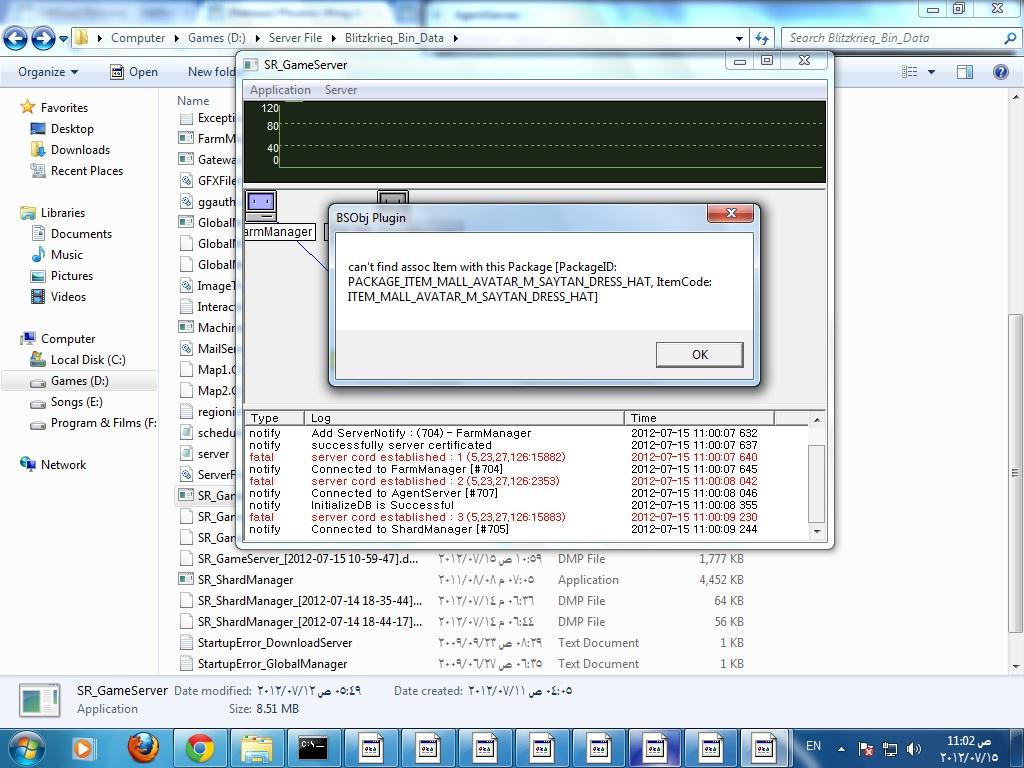Select Games (D:) in the navigation pane
Image resolution: width=1024 pixels, height=768 pixels.
[79, 381]
